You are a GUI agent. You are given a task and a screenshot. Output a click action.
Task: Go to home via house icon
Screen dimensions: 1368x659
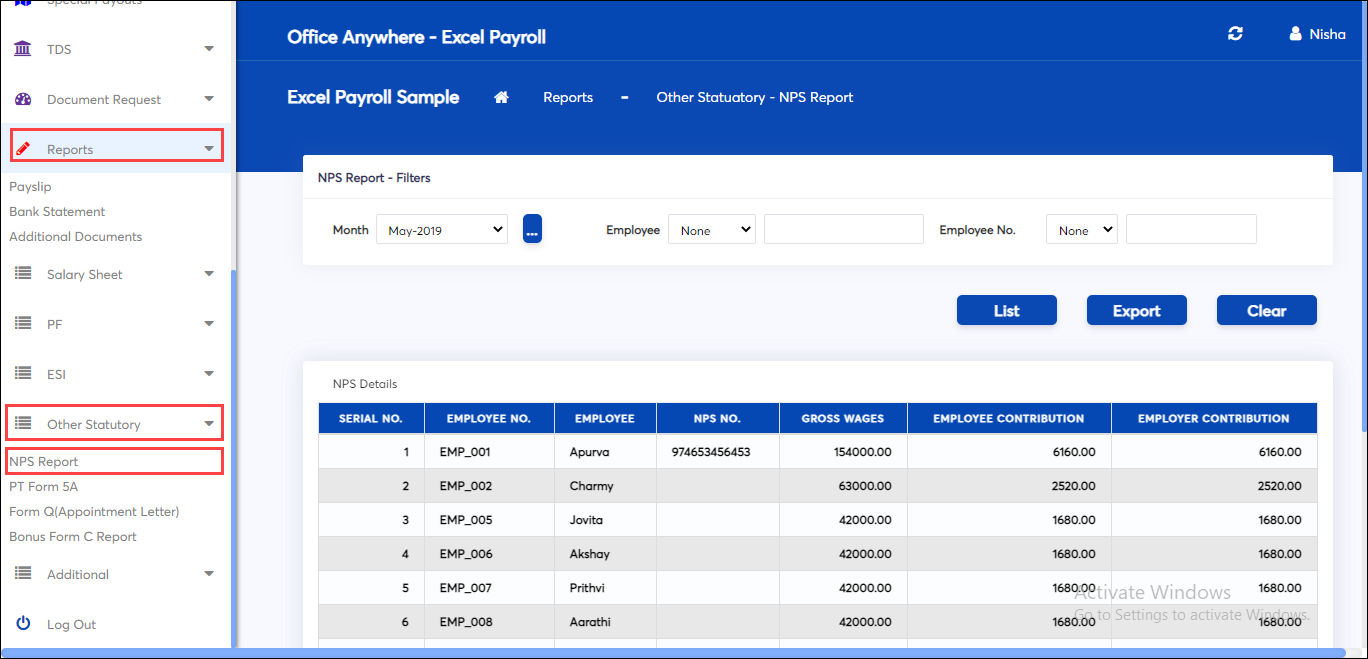pyautogui.click(x=502, y=97)
